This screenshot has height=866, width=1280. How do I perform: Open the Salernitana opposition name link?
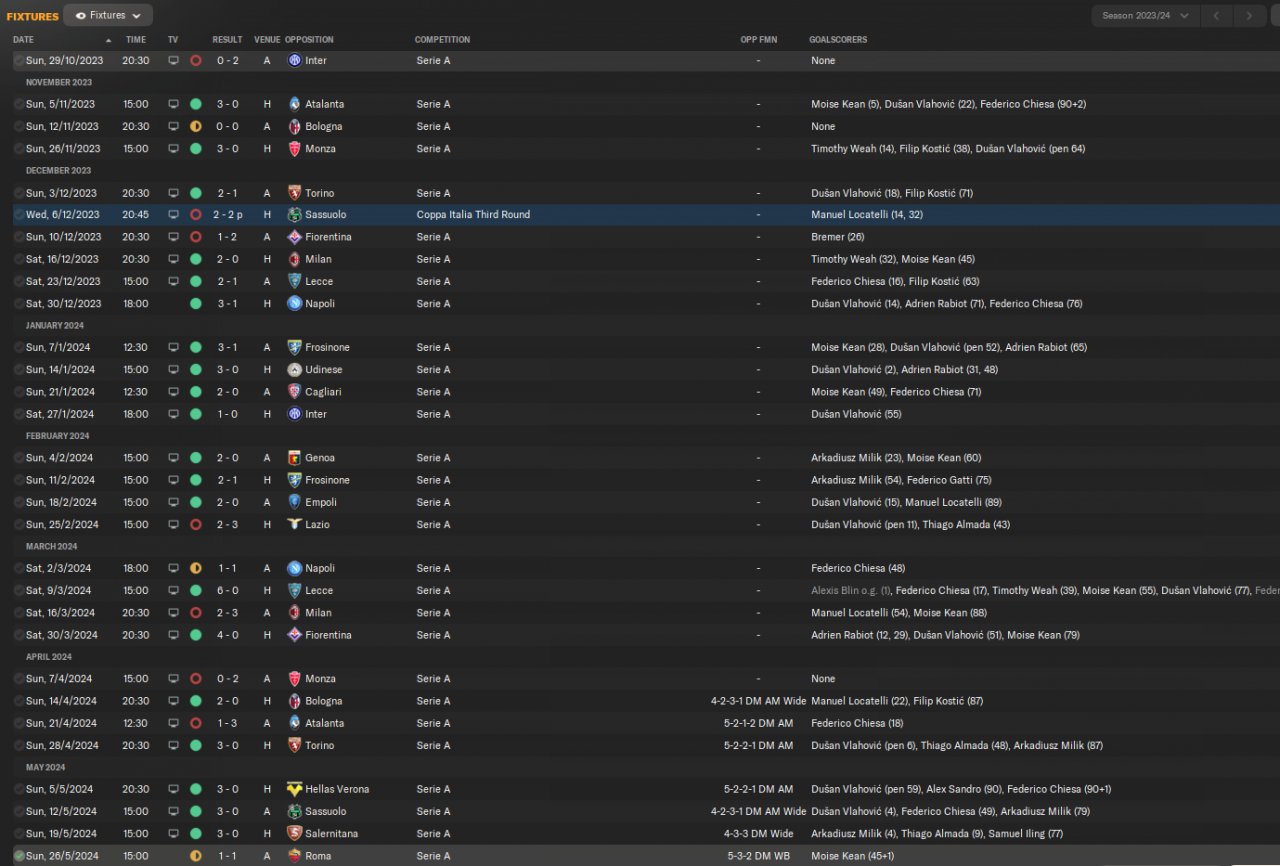click(x=332, y=833)
